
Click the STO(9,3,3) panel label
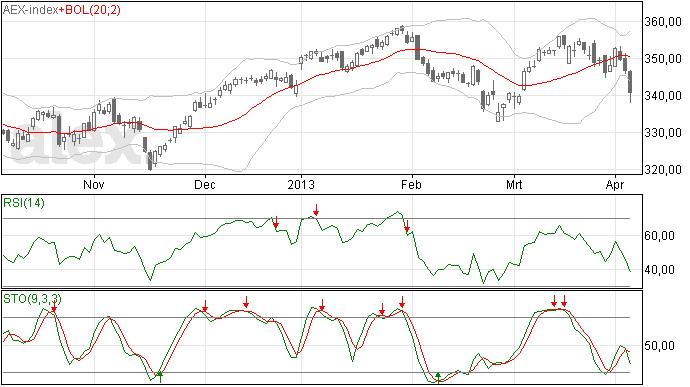tap(32, 299)
